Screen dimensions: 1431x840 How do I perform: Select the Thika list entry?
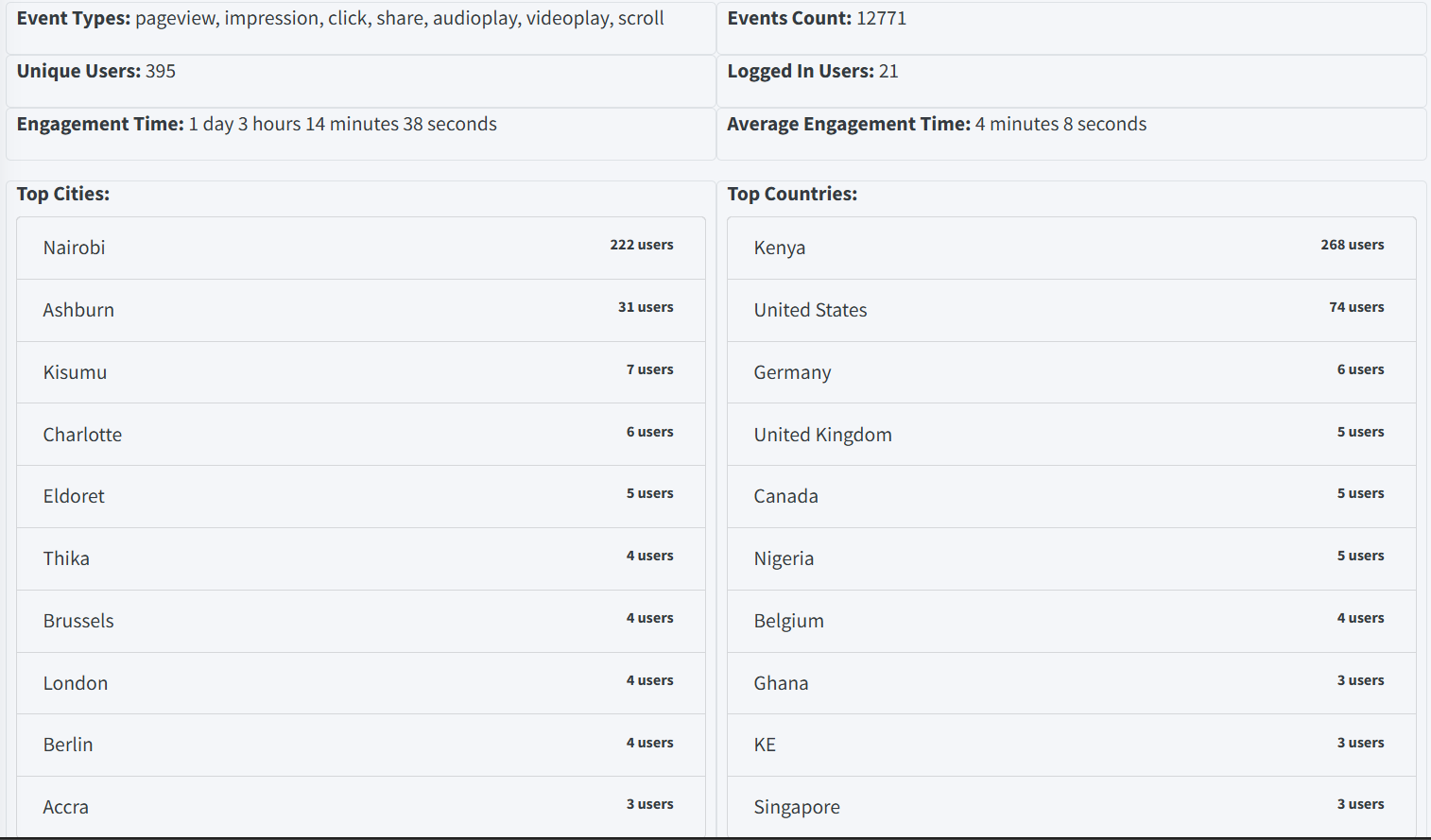pos(360,558)
